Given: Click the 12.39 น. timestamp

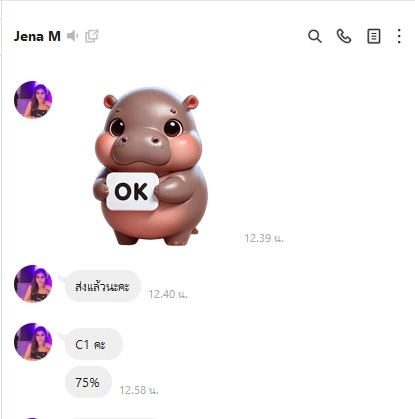Looking at the screenshot, I should coord(264,238).
